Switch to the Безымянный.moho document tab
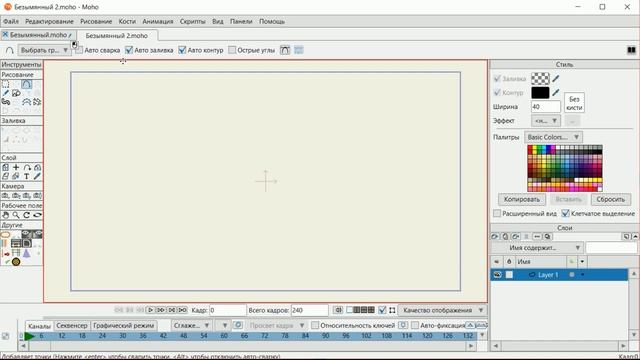The width and height of the screenshot is (640, 360). tap(38, 35)
